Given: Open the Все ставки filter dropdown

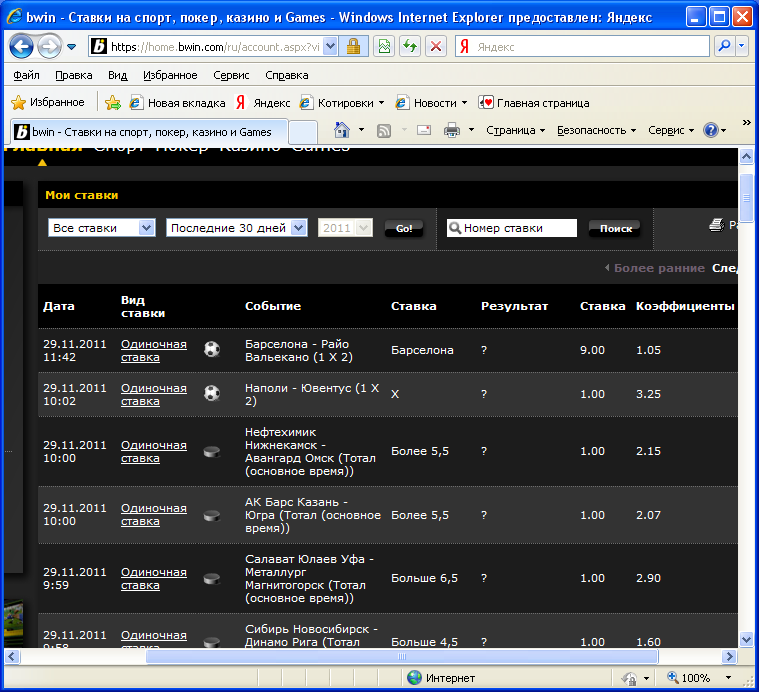Looking at the screenshot, I should pos(102,227).
